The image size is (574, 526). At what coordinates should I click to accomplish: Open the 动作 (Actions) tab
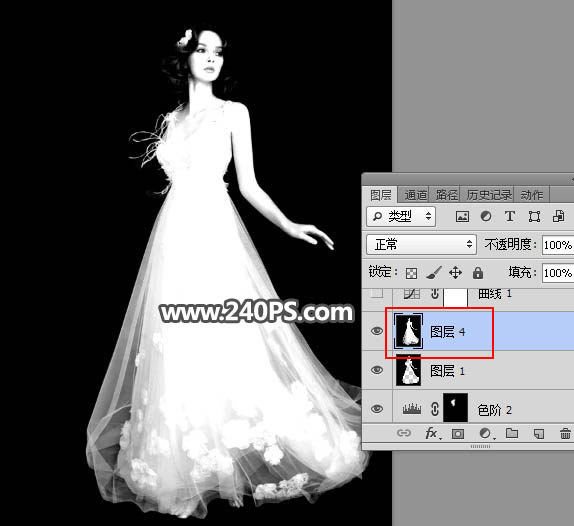coord(532,195)
